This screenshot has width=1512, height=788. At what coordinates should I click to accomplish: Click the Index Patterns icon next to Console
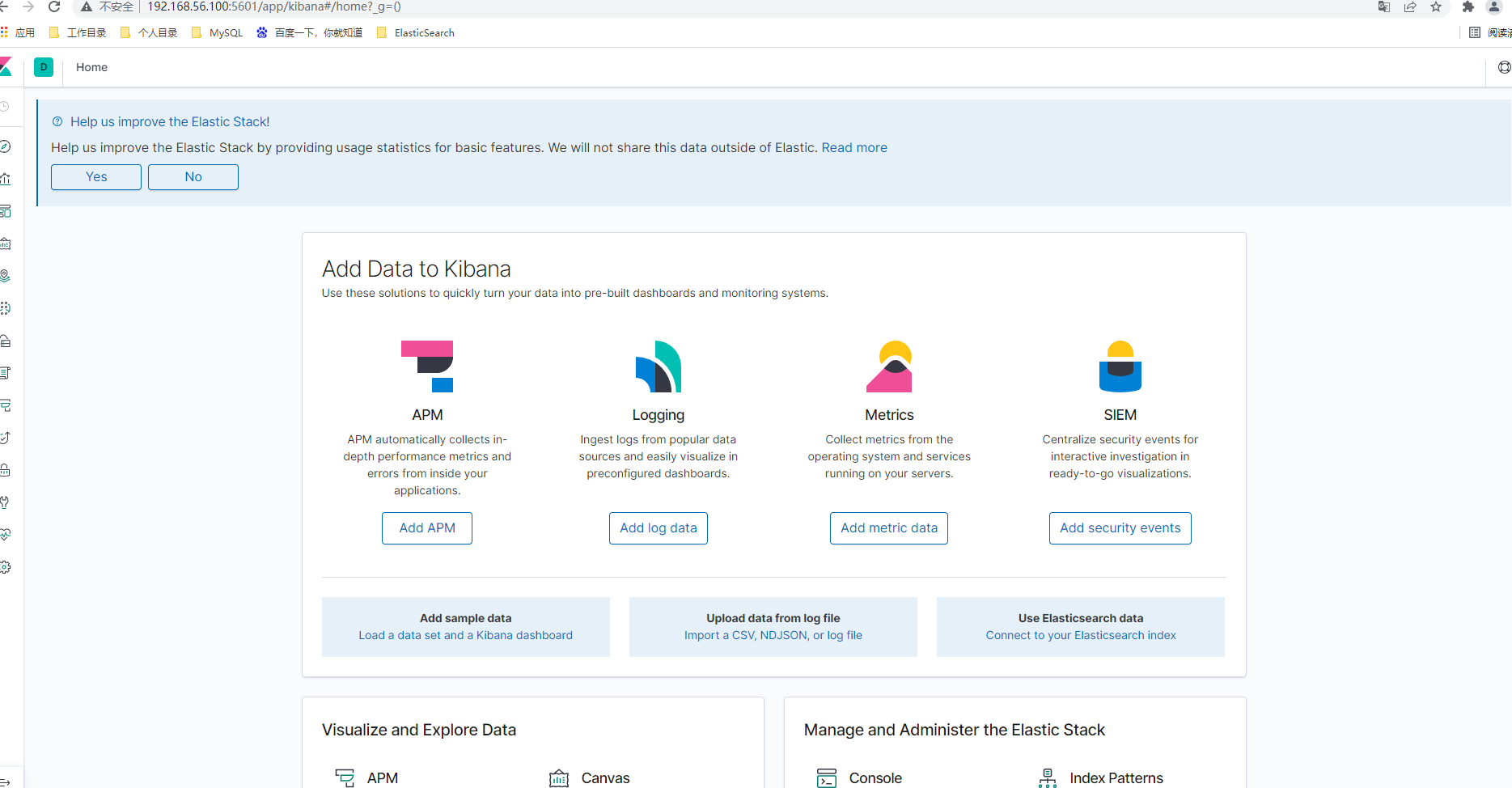pos(1047,777)
